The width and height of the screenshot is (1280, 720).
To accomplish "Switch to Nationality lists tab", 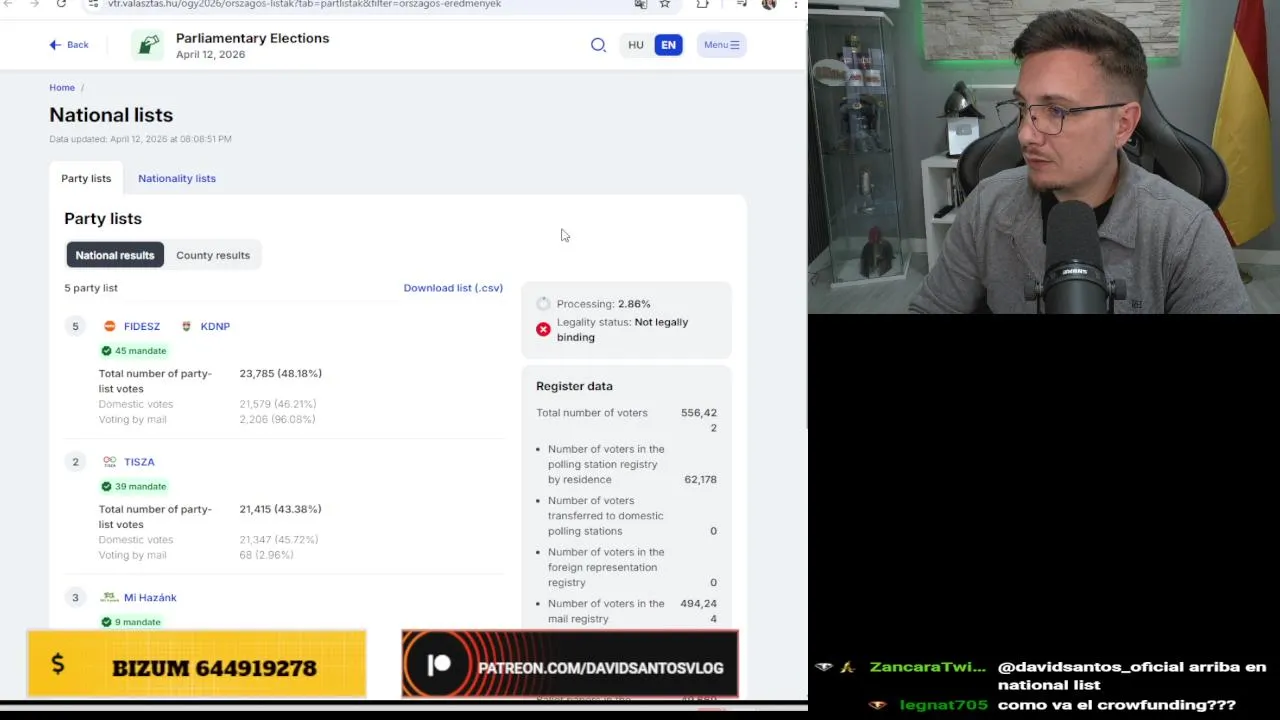I will coord(177,178).
